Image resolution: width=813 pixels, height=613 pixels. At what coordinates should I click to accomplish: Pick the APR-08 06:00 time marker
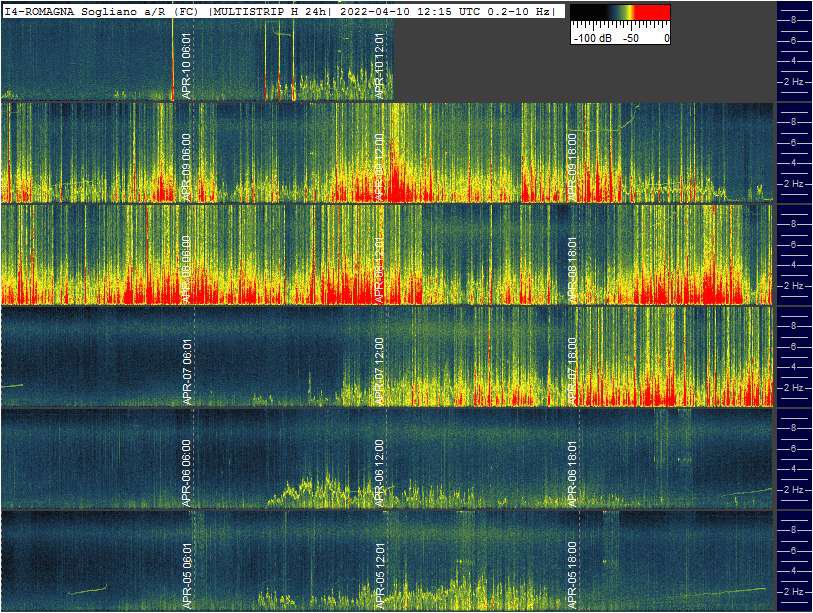(187, 268)
